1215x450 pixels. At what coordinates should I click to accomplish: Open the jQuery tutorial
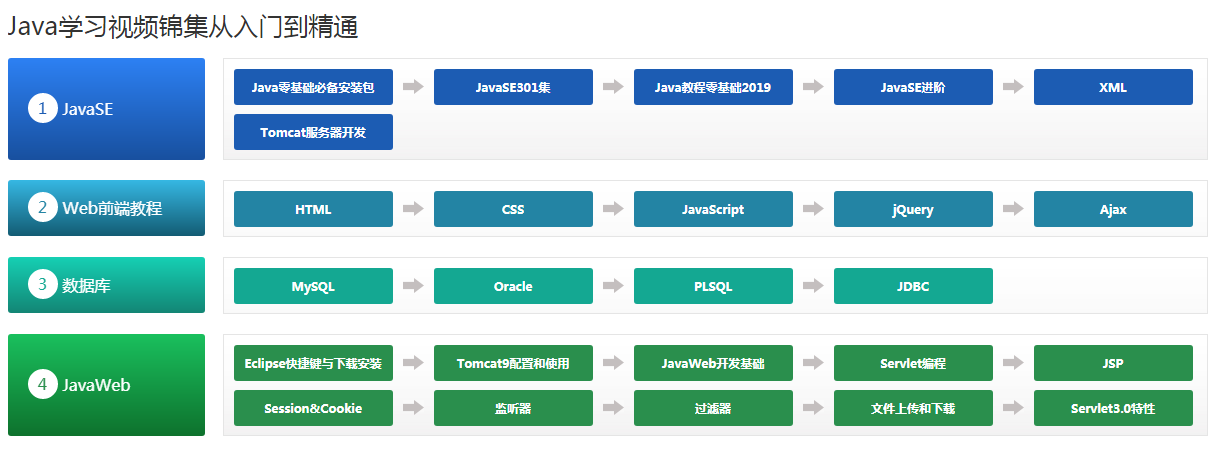point(913,209)
